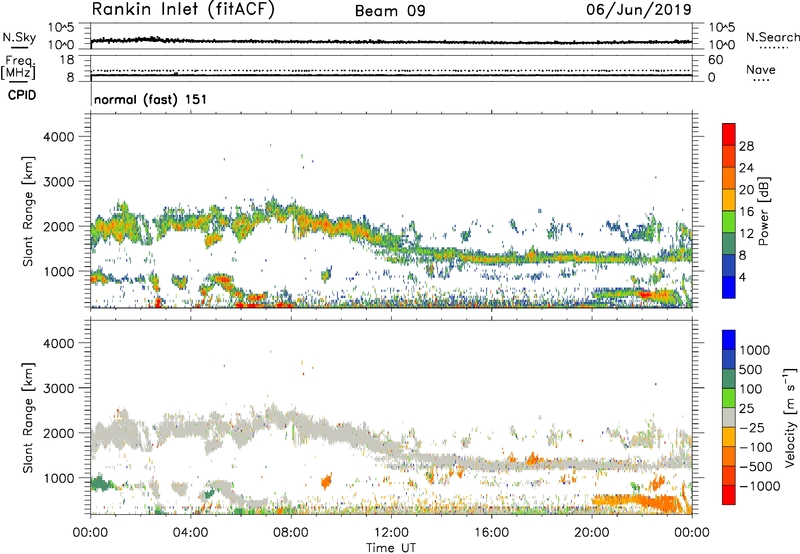Click the 'Rankin Inlet (fitACF)' plot title
This screenshot has width=800, height=554.
pyautogui.click(x=183, y=9)
